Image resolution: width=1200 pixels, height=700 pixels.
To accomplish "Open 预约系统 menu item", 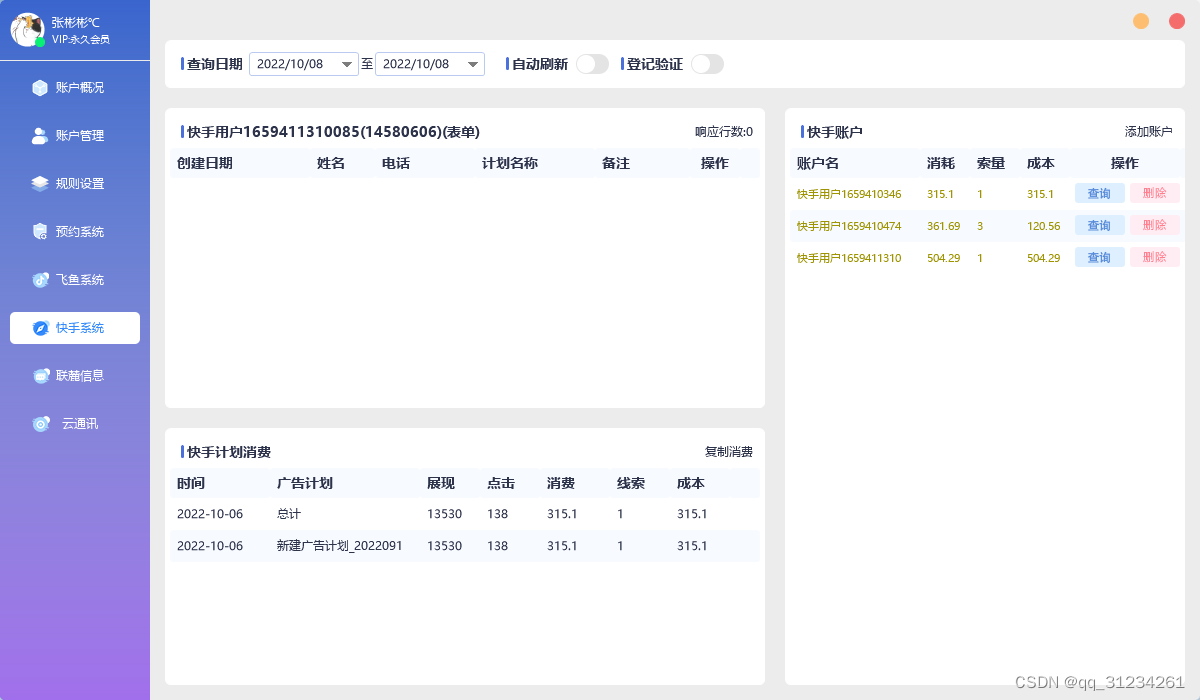I will (x=75, y=232).
